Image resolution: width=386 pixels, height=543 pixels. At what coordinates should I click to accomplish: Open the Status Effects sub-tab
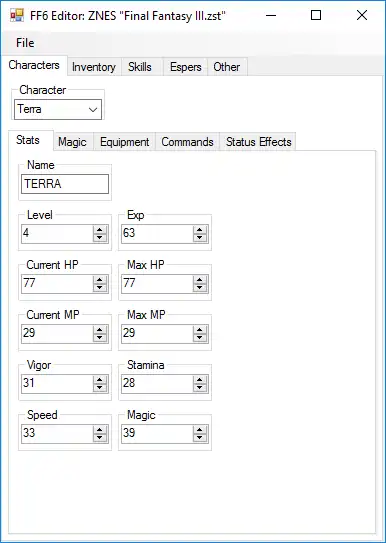point(259,142)
